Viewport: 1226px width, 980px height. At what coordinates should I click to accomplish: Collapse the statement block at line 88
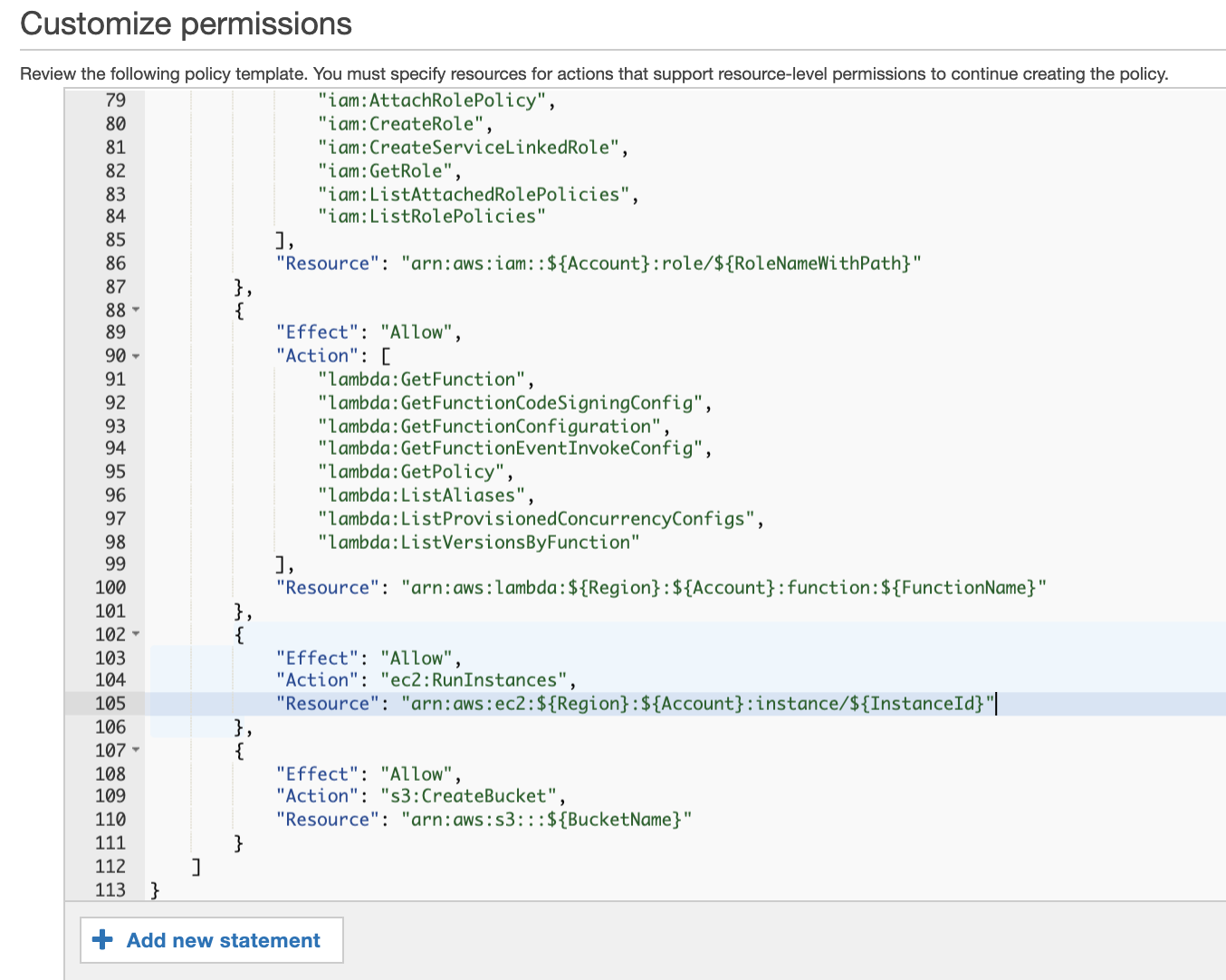(134, 310)
